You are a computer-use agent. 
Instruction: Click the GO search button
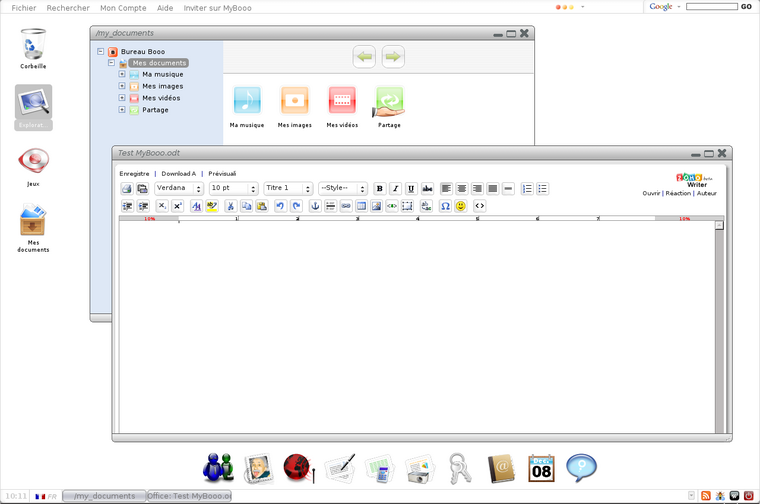[x=746, y=6]
